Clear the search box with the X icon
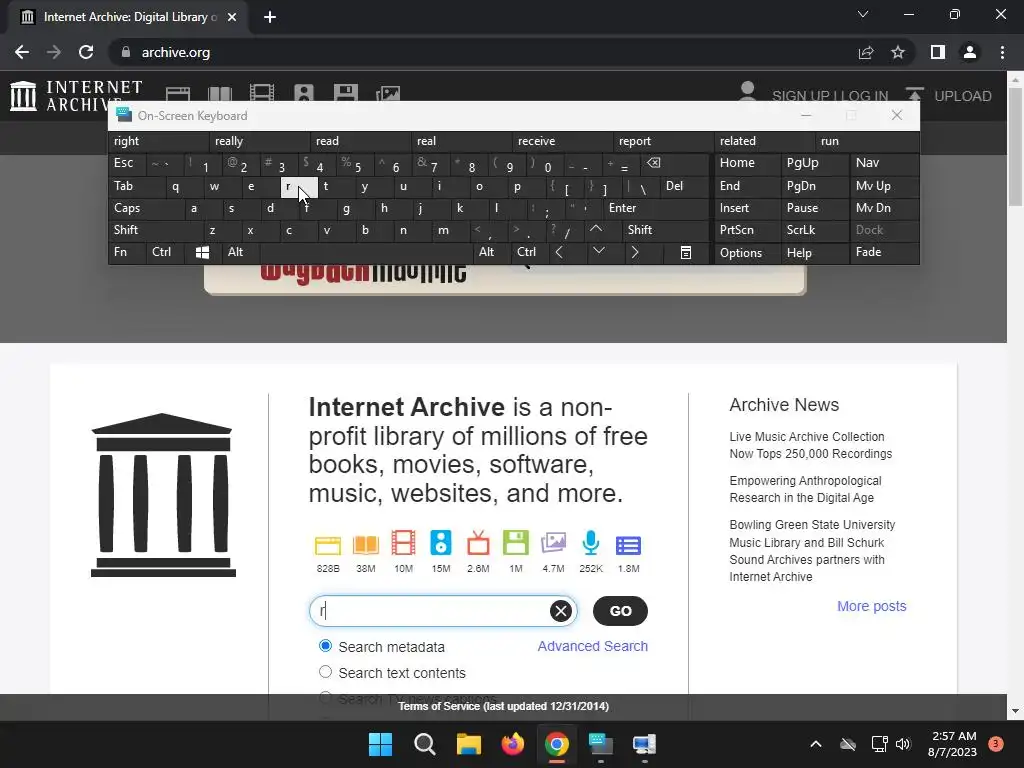 pyautogui.click(x=560, y=611)
